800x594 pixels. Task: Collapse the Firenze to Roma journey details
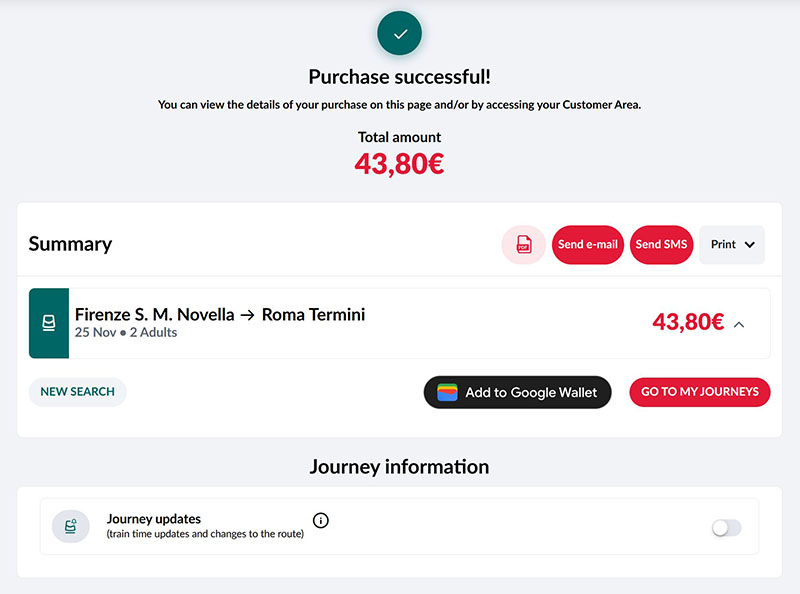tap(739, 324)
